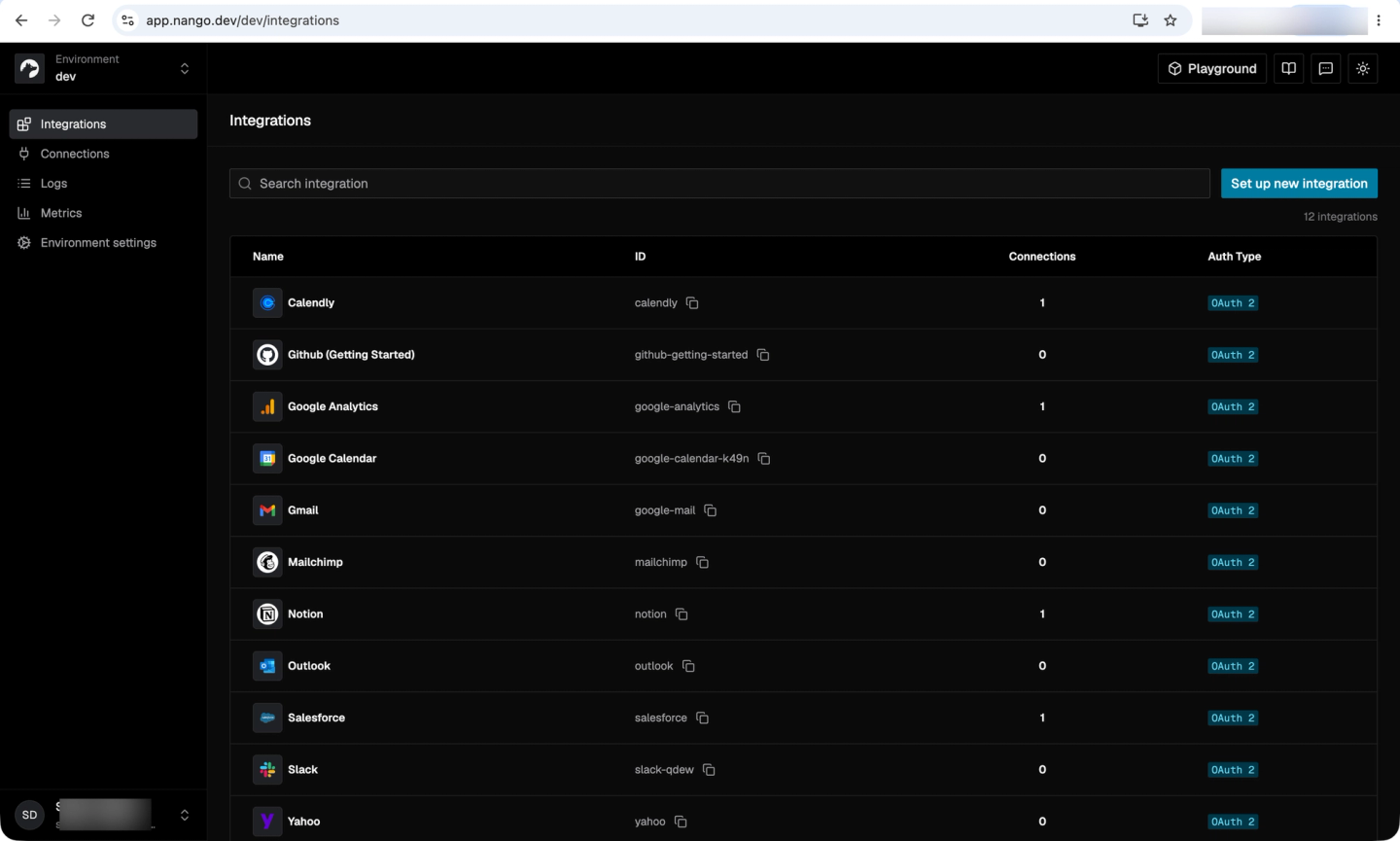Click the Google Analytics logo icon

pos(267,406)
